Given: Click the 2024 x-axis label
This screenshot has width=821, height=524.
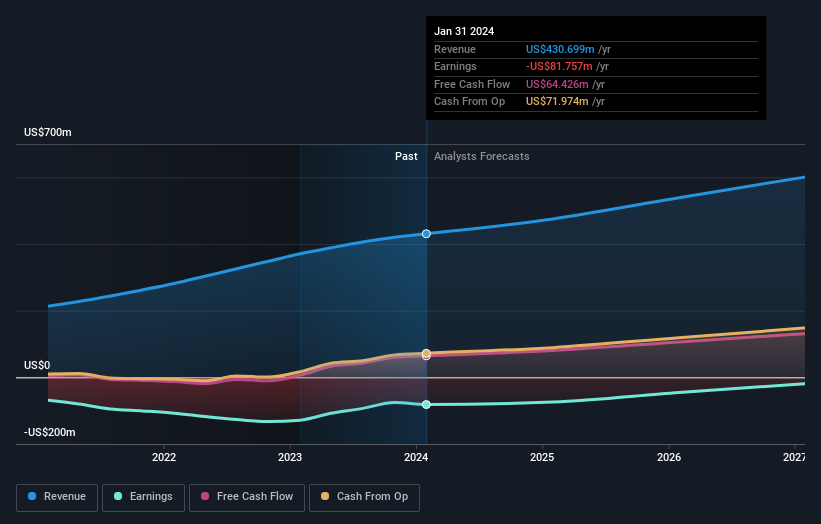Looking at the screenshot, I should (416, 457).
